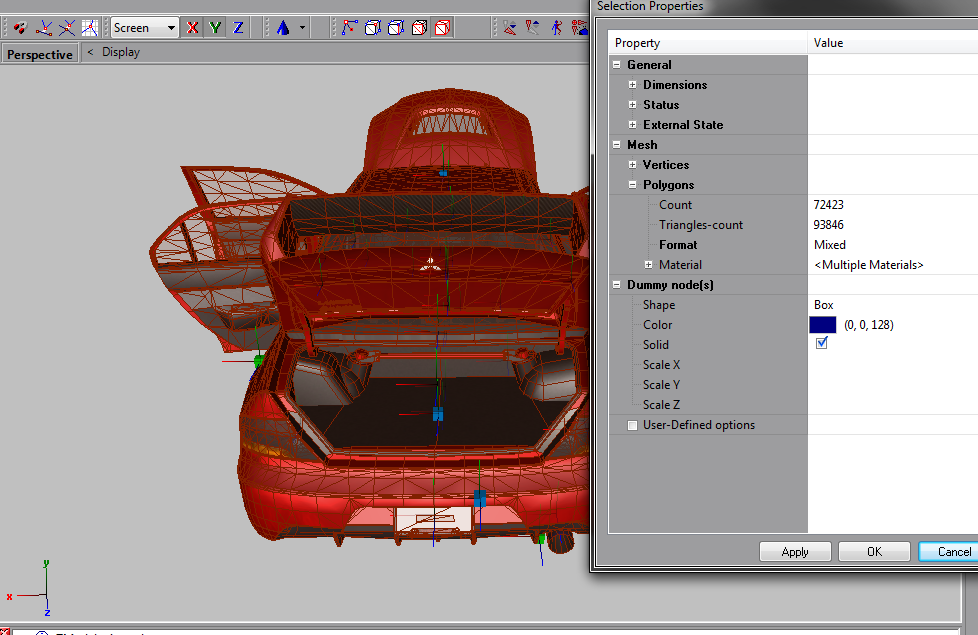Viewport: 978px width, 635px height.
Task: Collapse the Polygons property group
Action: click(x=633, y=185)
